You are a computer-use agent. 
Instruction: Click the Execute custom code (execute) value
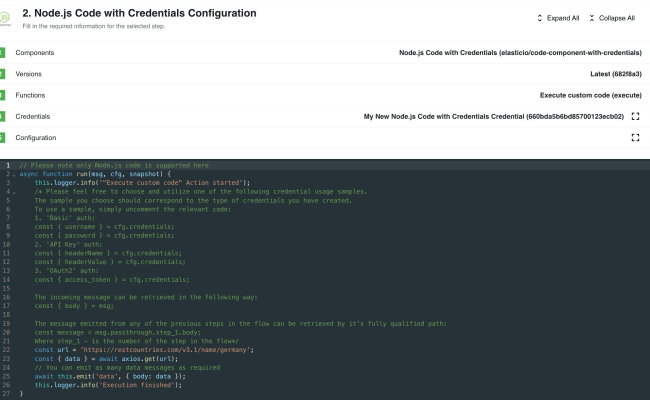[590, 95]
